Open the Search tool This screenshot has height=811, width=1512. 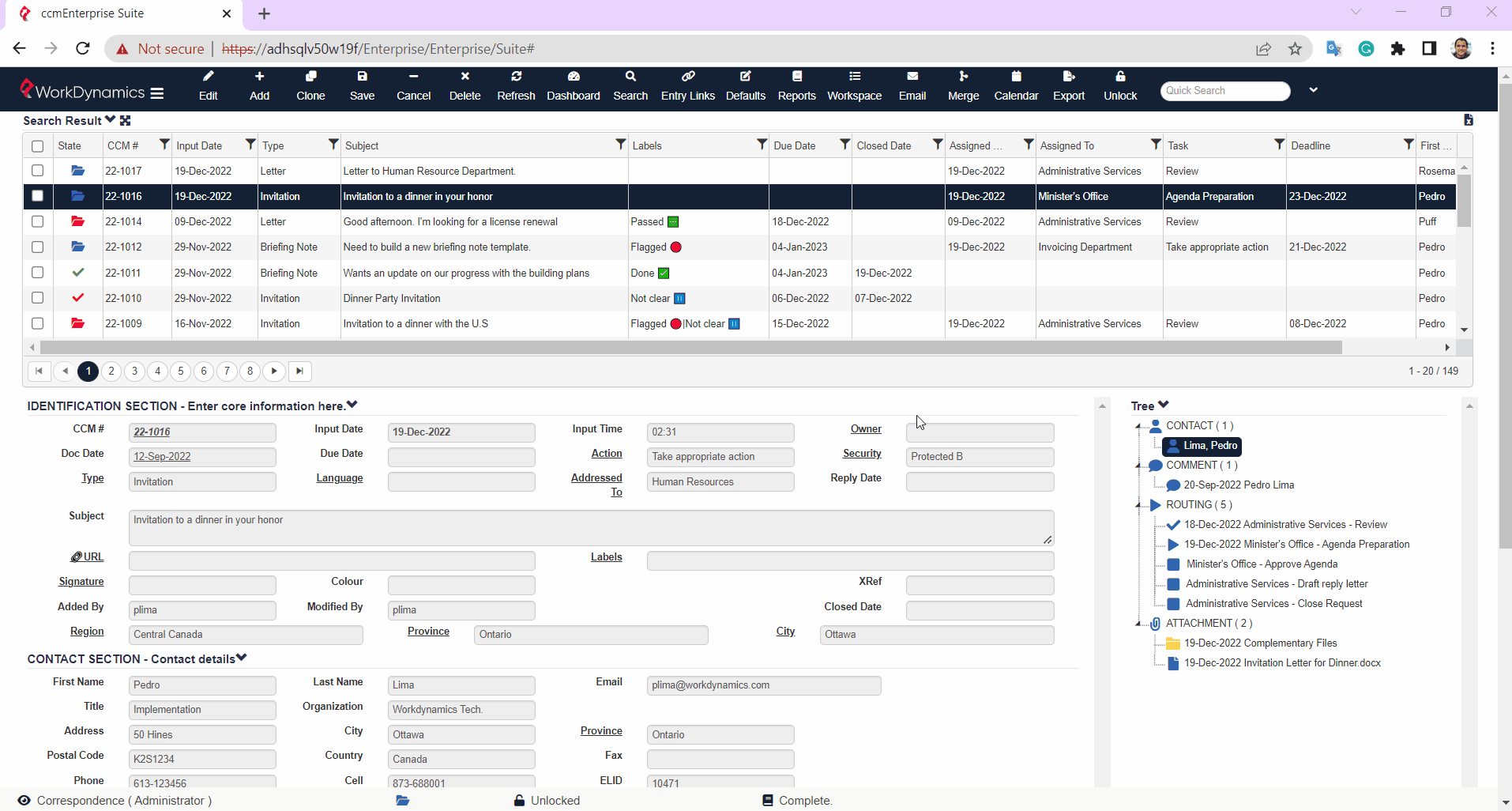[x=630, y=85]
